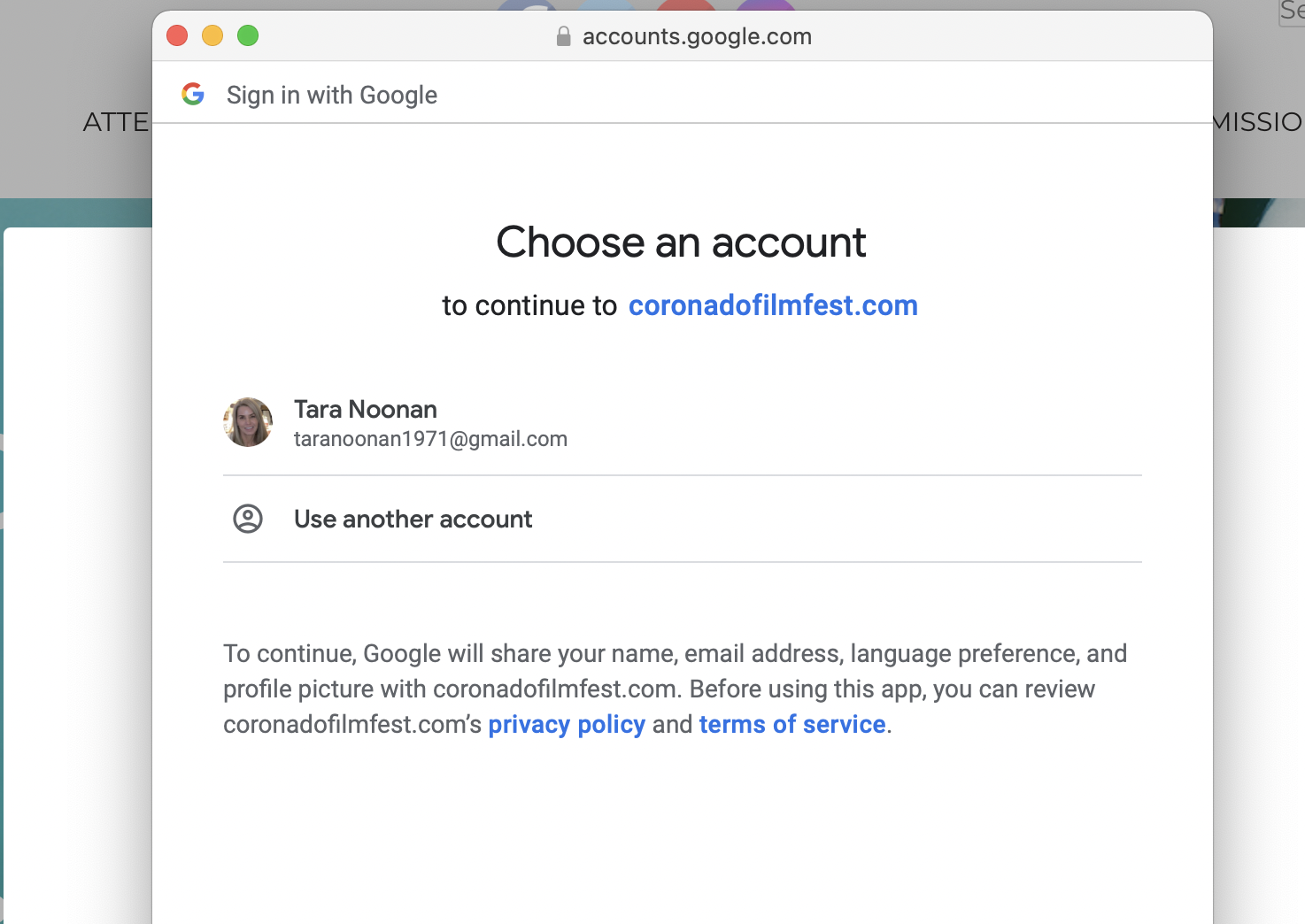Click the "Sign in with Google" header text
Screen dimensions: 1305x924
(332, 95)
